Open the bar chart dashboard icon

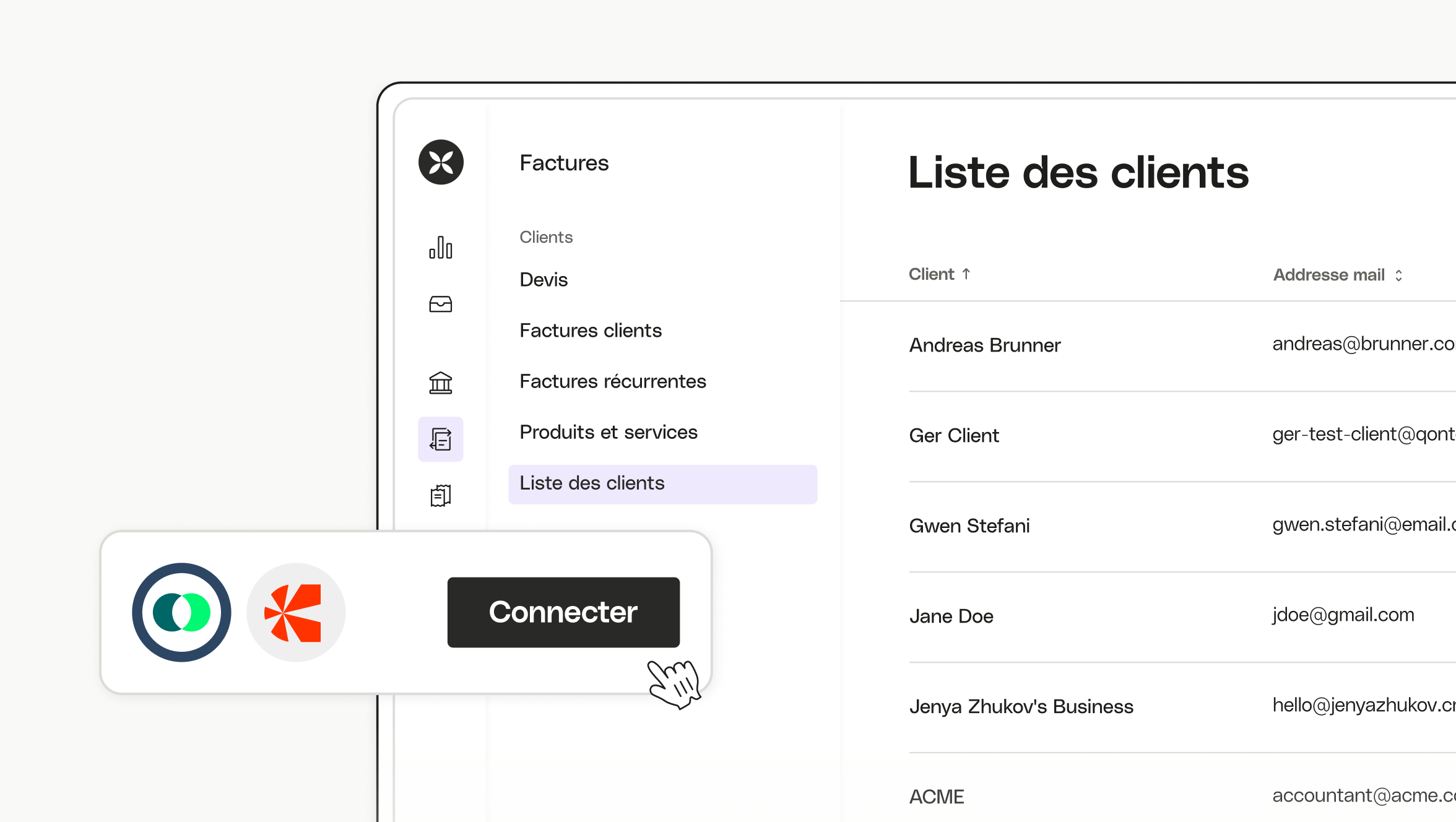tap(441, 247)
